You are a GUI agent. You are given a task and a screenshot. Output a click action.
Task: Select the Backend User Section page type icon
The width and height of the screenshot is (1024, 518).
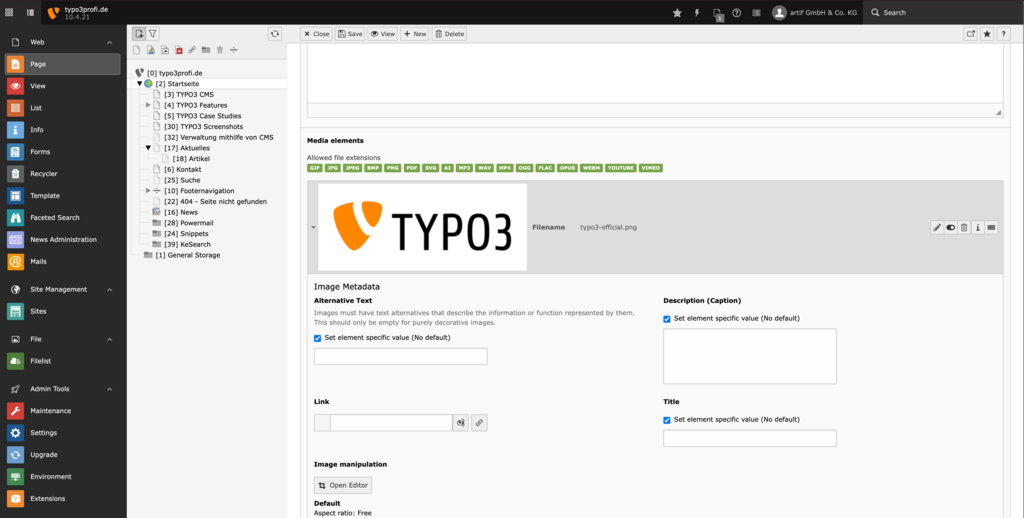[150, 50]
